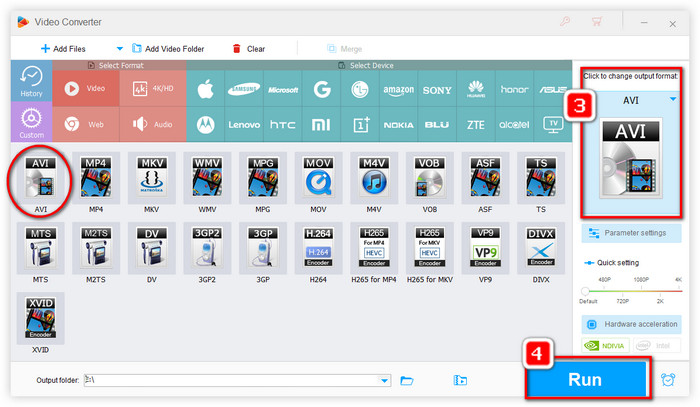This screenshot has height=407, width=700.
Task: Open the Apple device category
Action: [205, 89]
